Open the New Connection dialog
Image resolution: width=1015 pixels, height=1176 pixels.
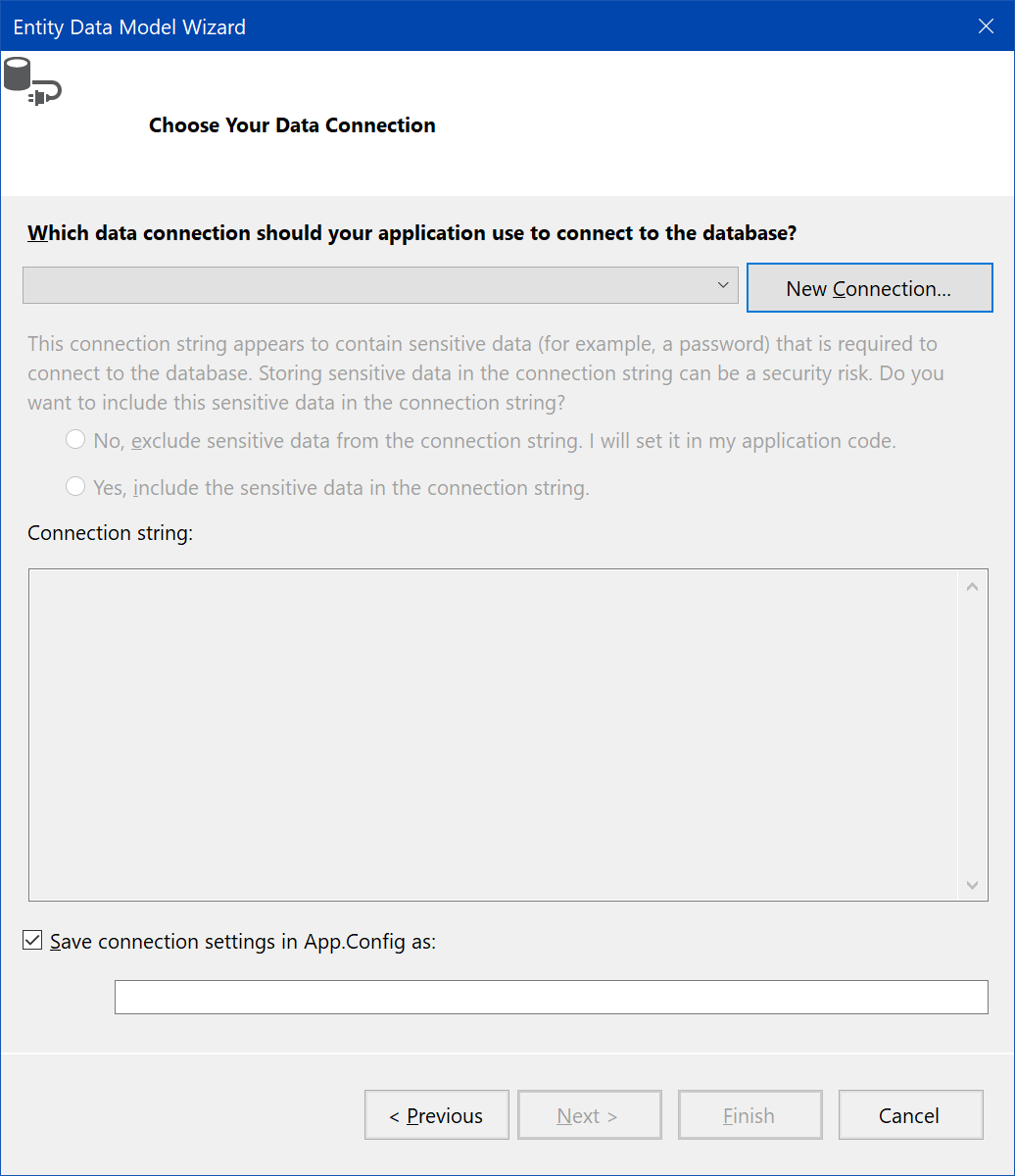(x=869, y=288)
